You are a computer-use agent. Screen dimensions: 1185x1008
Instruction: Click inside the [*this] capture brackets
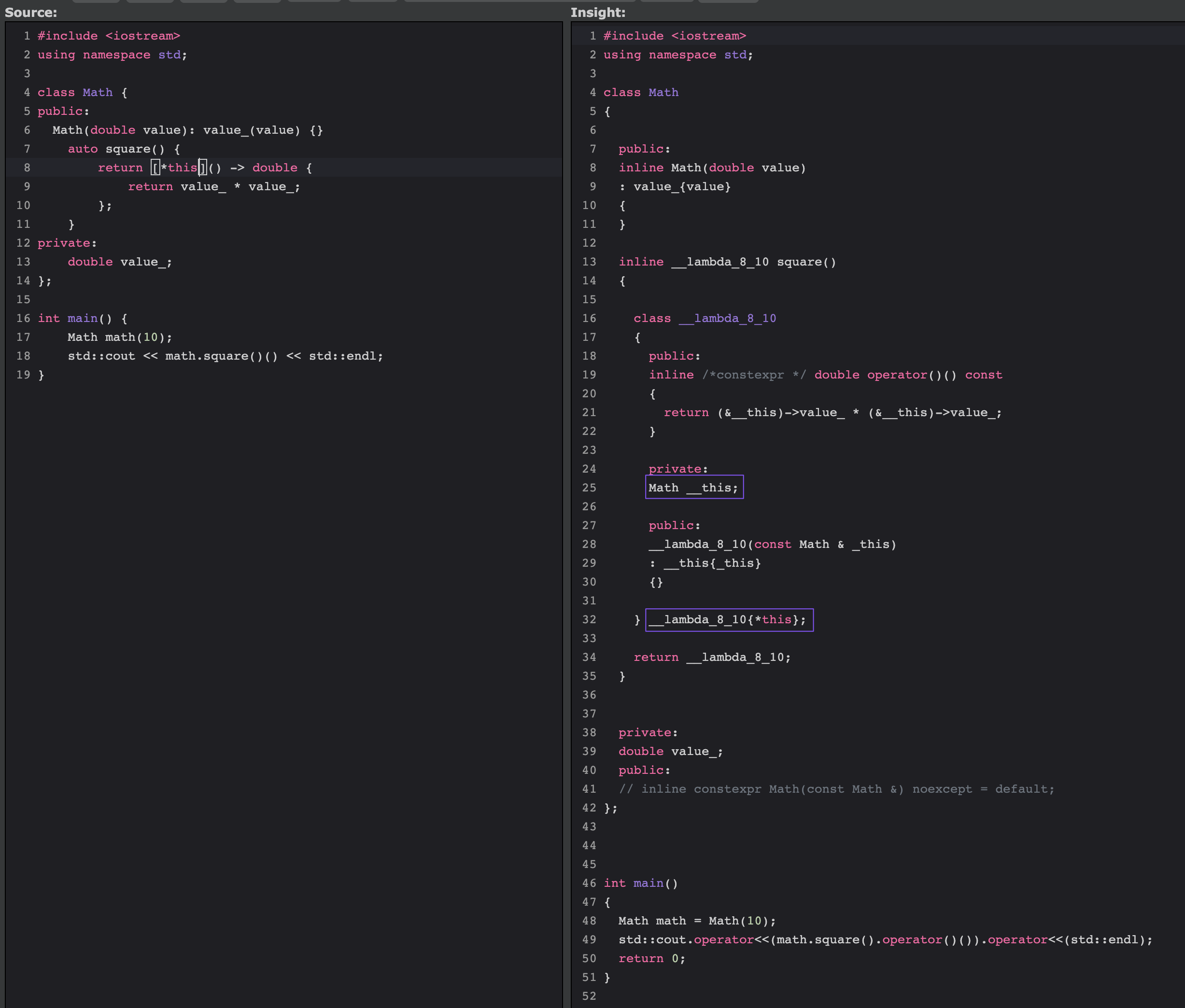click(x=180, y=168)
